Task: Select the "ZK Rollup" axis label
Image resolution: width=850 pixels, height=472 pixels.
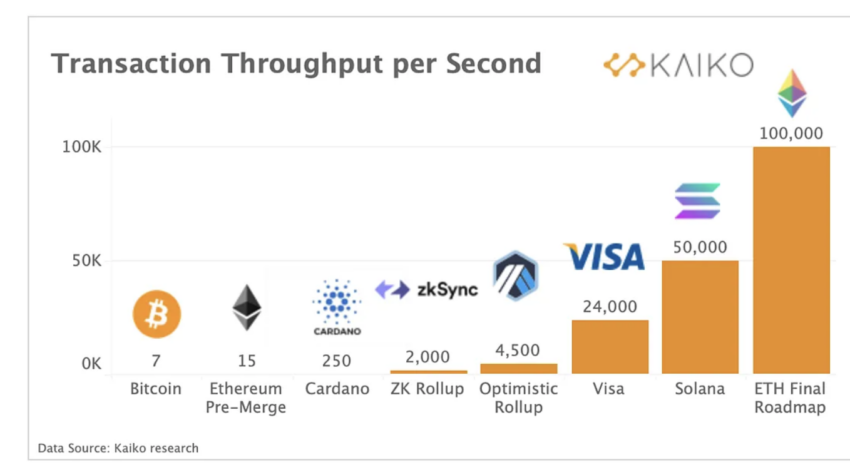Action: [x=427, y=388]
